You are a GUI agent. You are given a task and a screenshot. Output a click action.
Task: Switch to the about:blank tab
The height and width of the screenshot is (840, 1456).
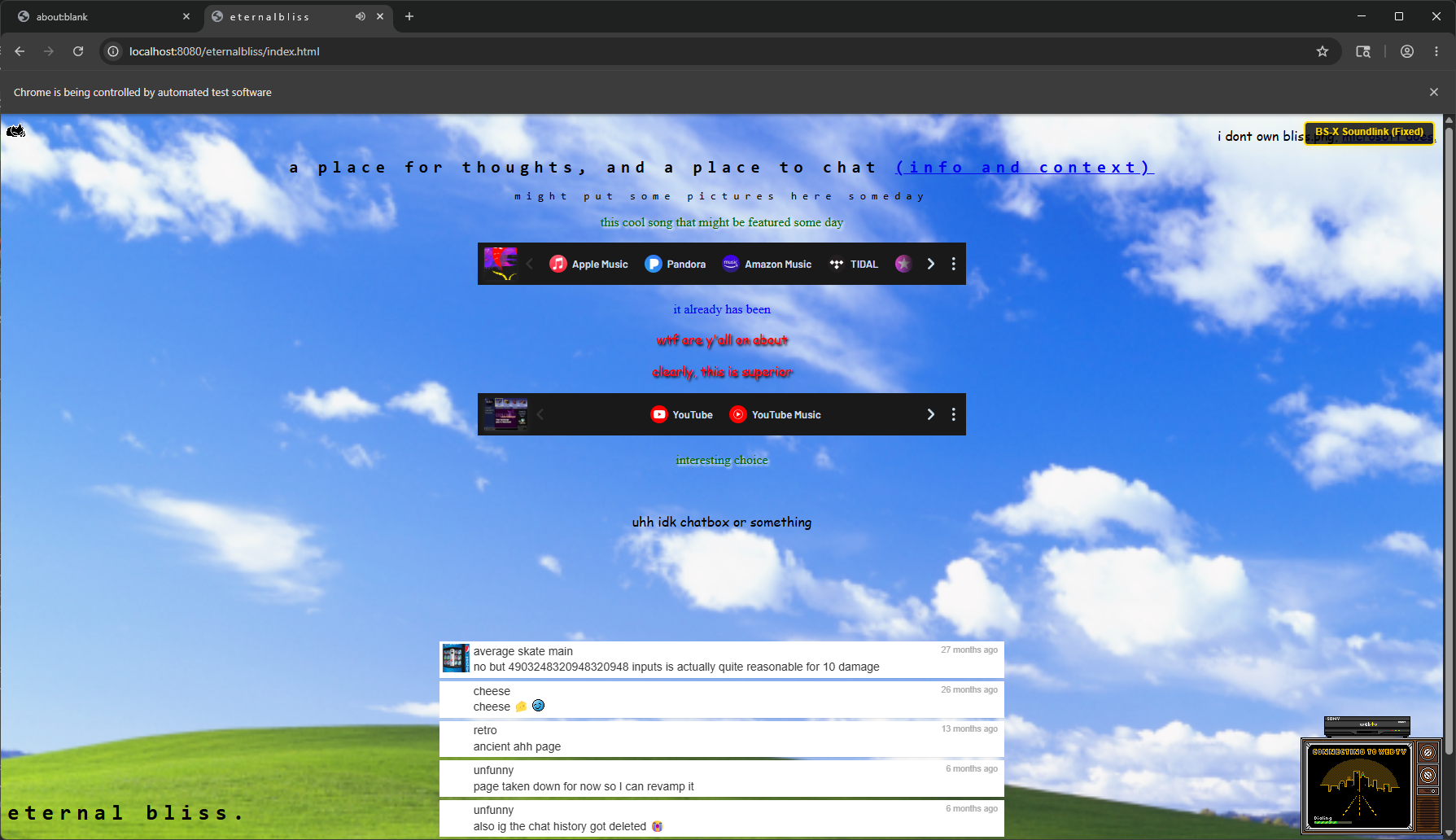click(102, 16)
